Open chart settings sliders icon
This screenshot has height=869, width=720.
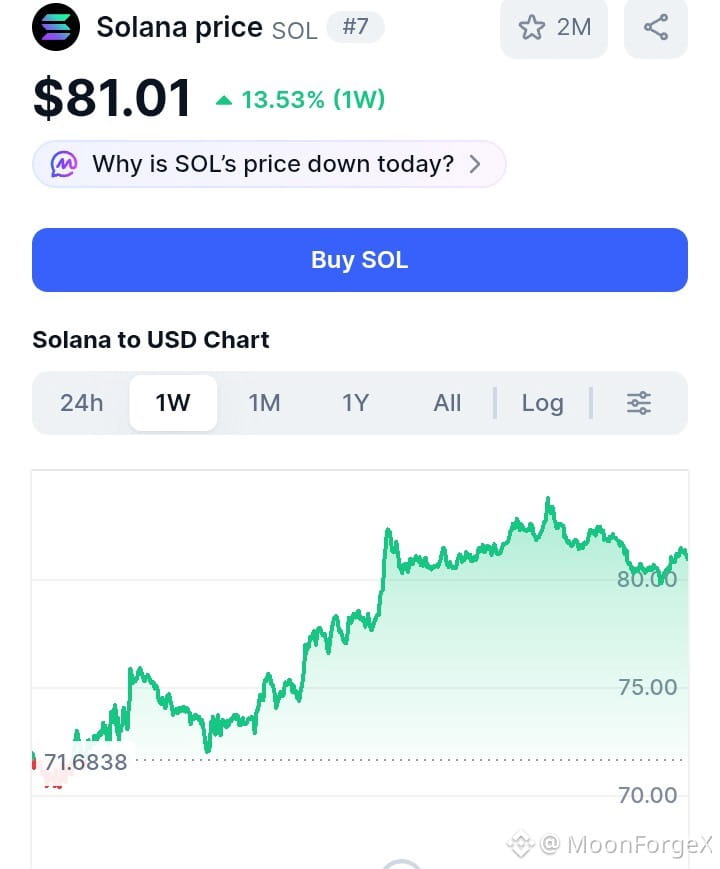point(639,403)
